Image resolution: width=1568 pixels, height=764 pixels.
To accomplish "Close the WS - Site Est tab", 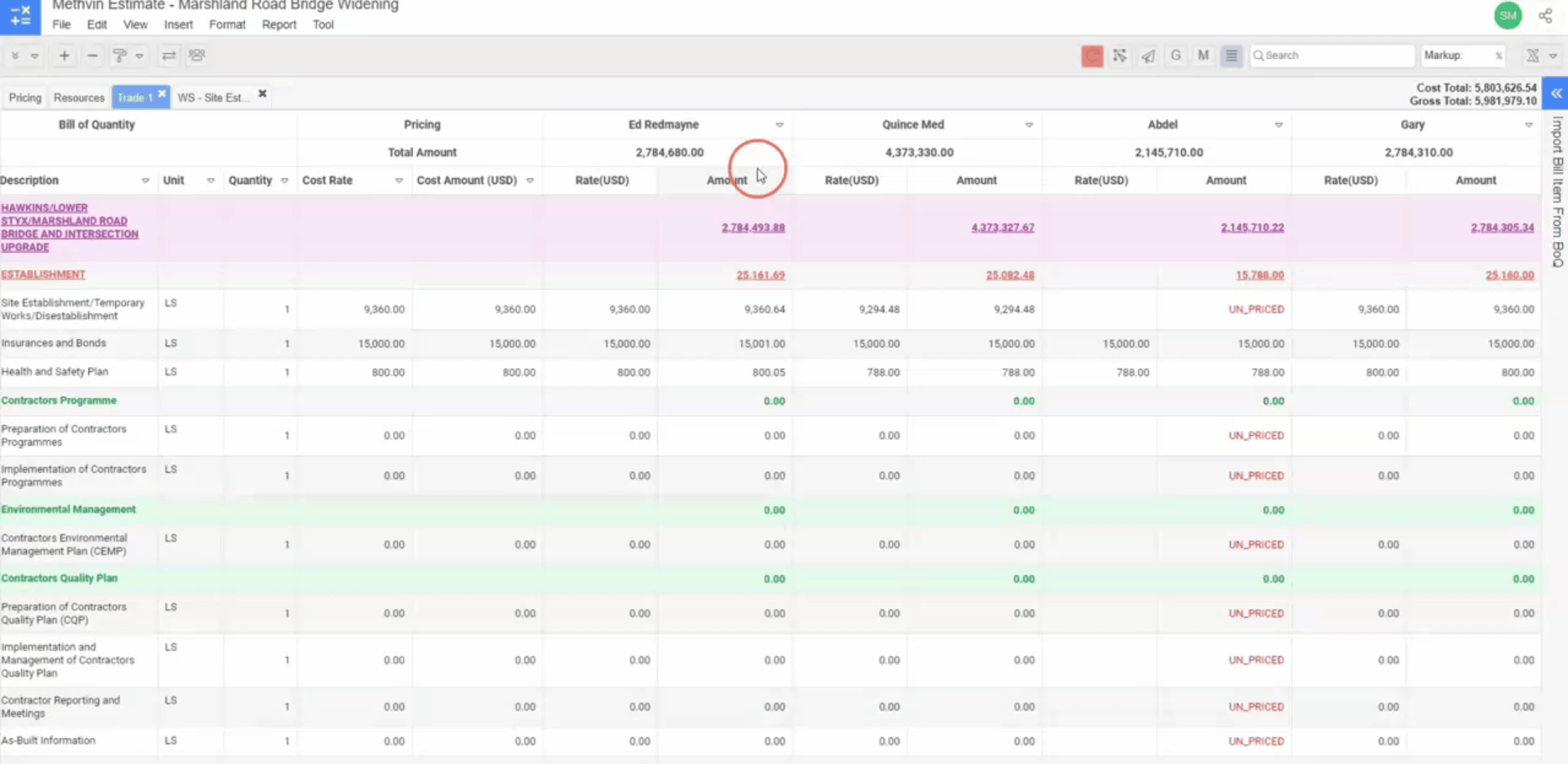I will (263, 94).
